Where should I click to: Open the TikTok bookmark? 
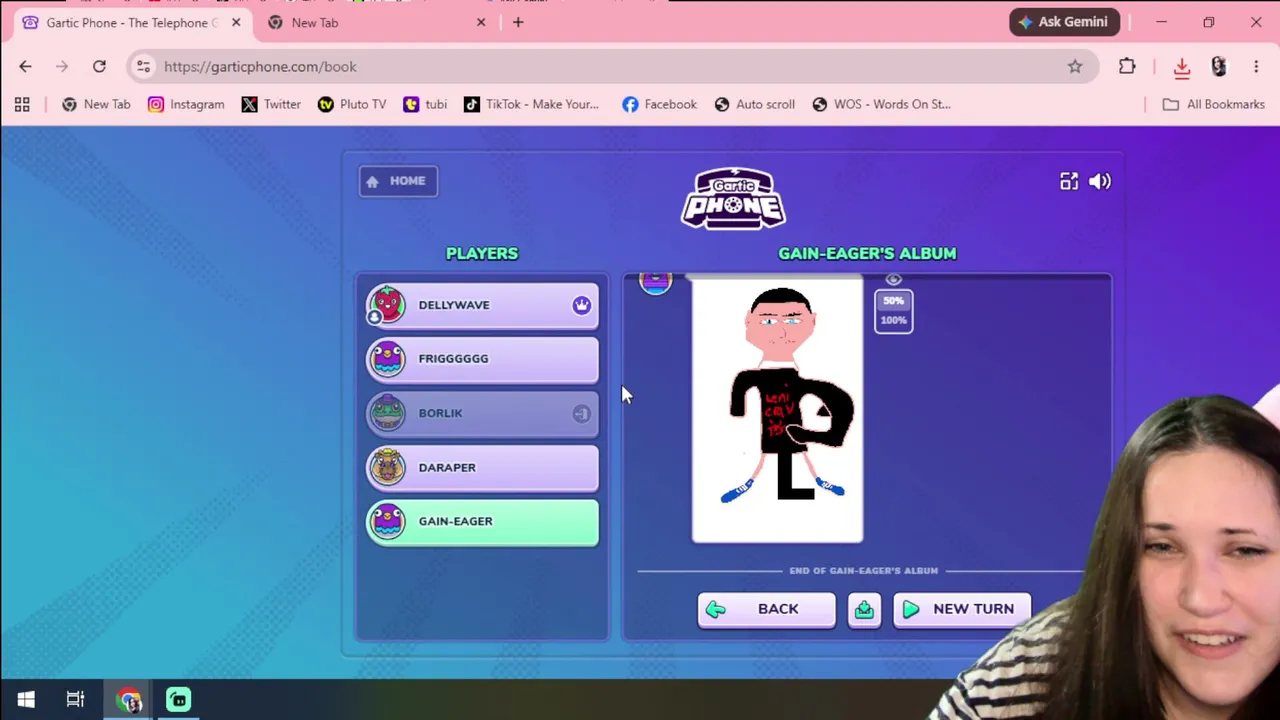[x=532, y=104]
